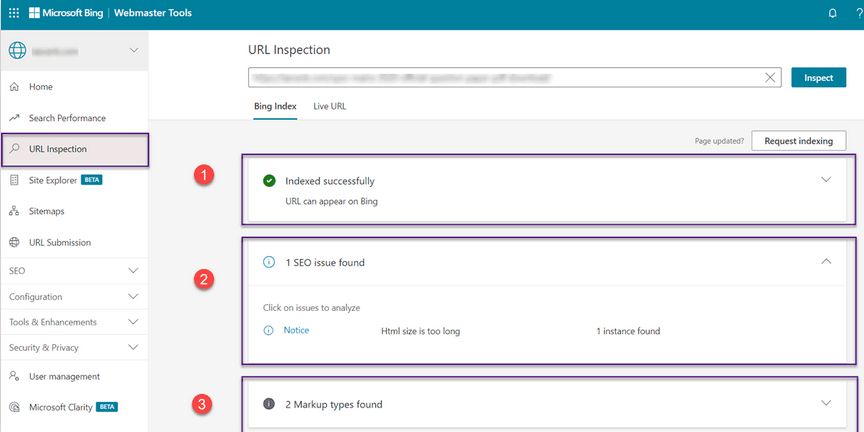Viewport: 864px width, 432px height.
Task: Expand the Indexed successfully panel chevron
Action: 826,180
